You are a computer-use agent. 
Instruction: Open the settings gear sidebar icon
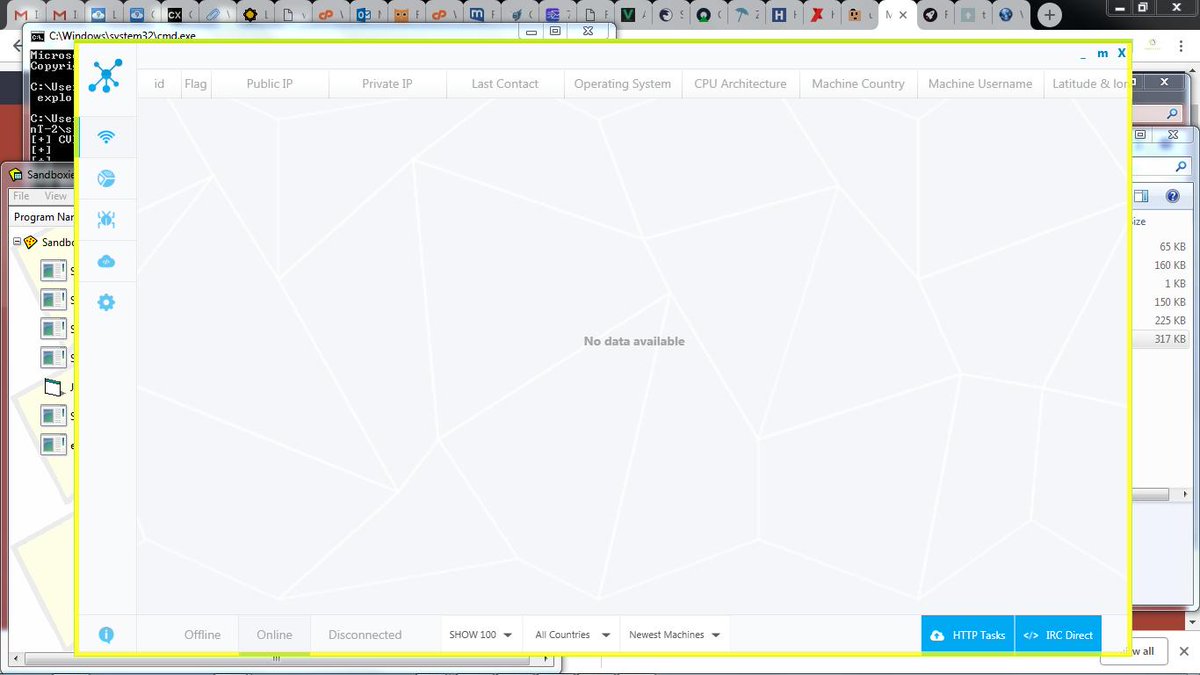click(x=106, y=302)
